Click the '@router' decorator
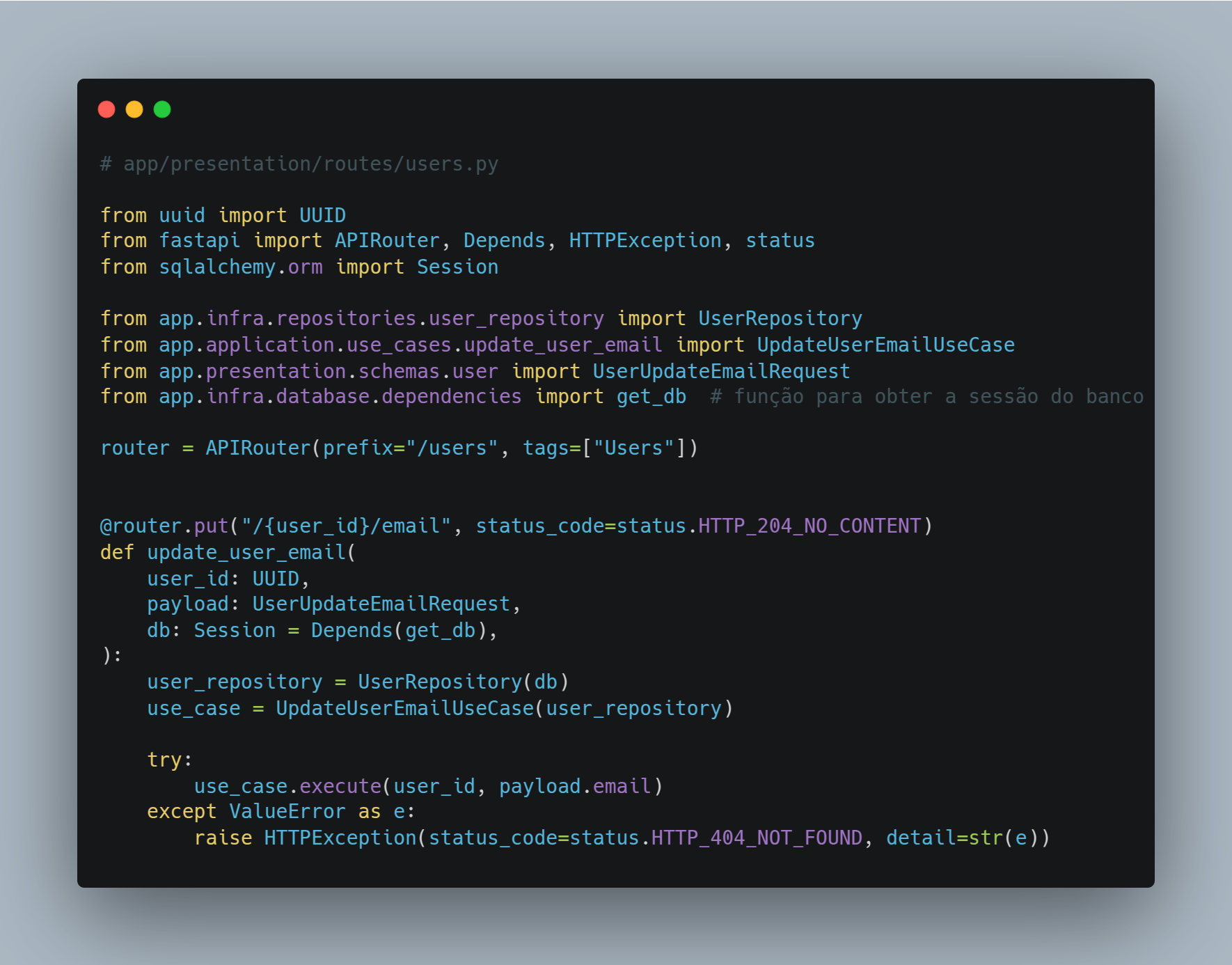Viewport: 1232px width, 965px height. (x=141, y=526)
